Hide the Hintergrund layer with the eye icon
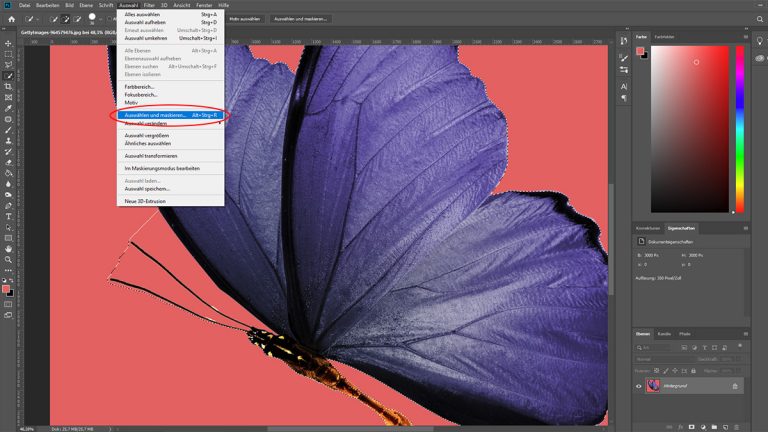Image resolution: width=768 pixels, height=432 pixels. click(x=640, y=385)
